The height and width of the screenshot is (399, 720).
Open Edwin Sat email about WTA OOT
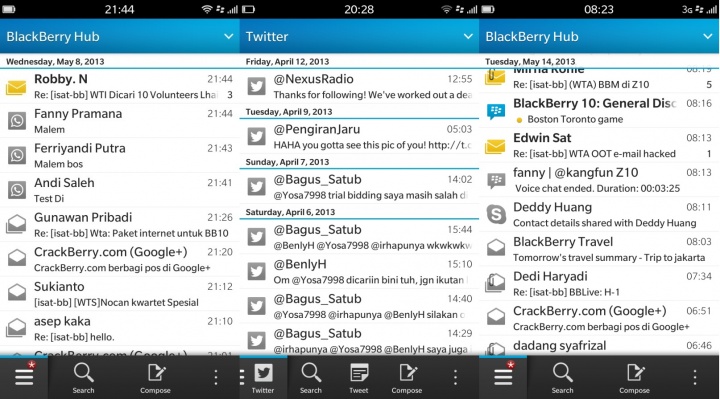pyautogui.click(x=599, y=146)
